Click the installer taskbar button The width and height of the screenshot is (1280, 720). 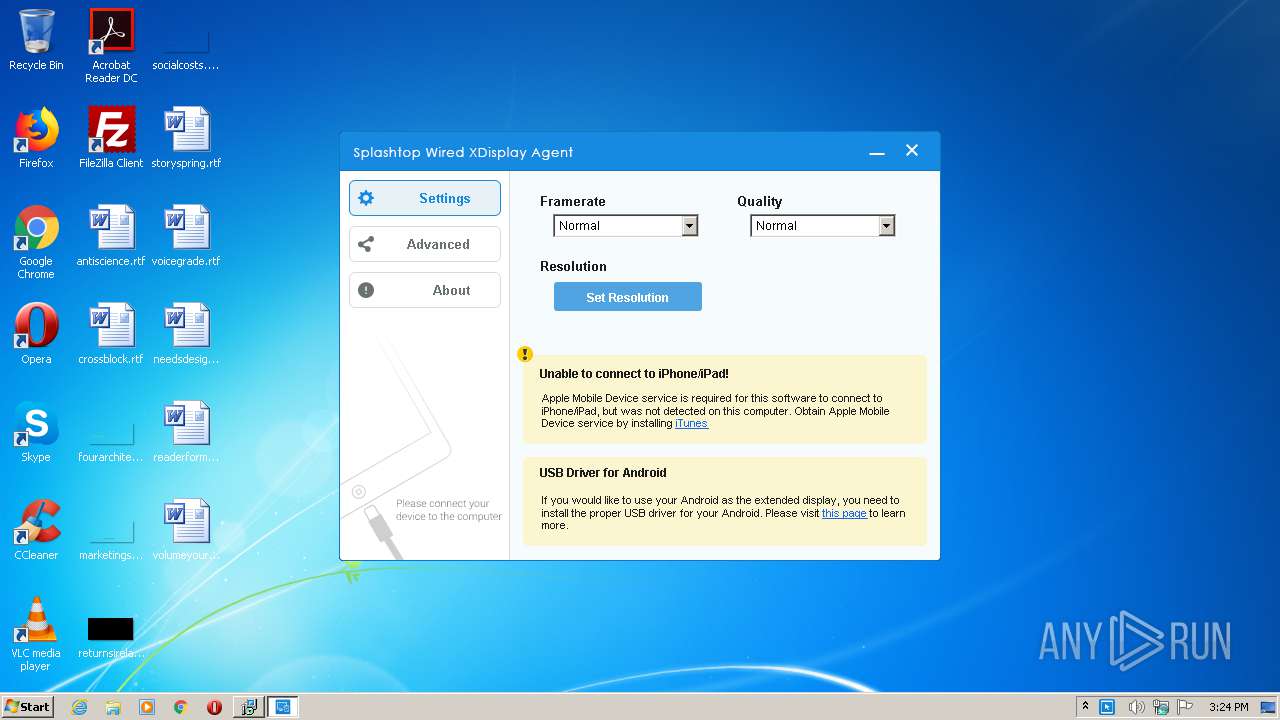(x=248, y=707)
